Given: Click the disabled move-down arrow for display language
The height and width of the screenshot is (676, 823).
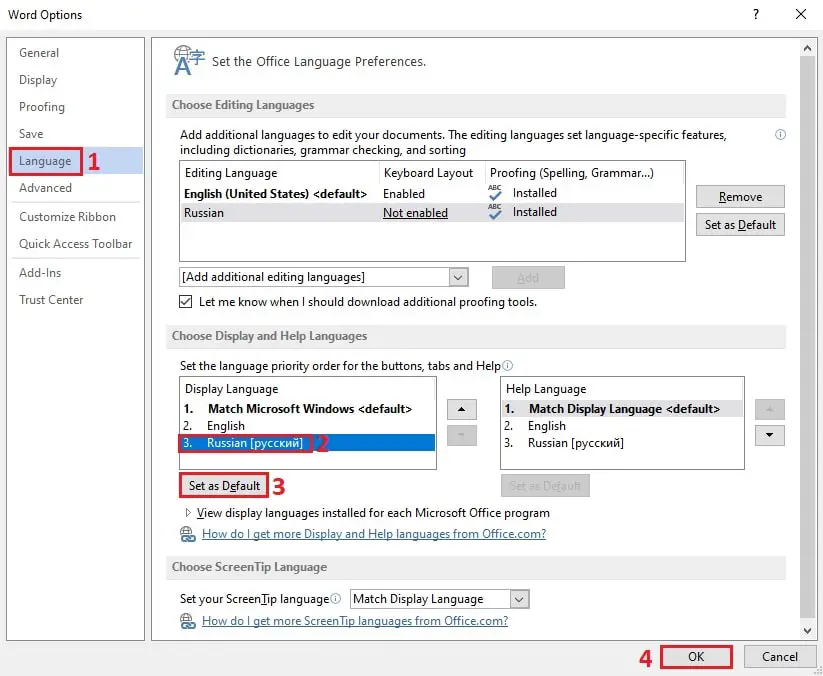Looking at the screenshot, I should pos(461,435).
